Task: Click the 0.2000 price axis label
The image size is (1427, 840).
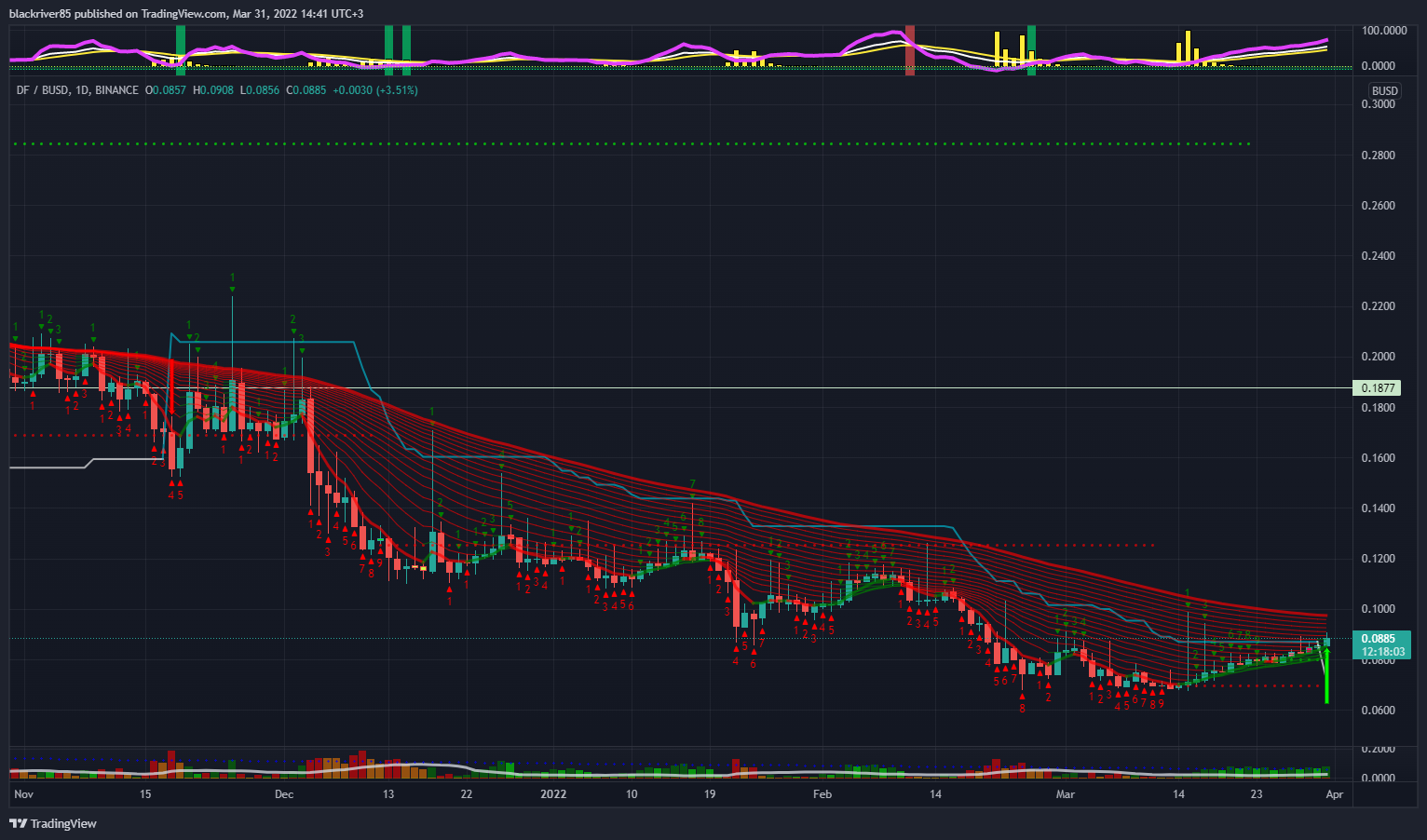Action: click(1379, 357)
